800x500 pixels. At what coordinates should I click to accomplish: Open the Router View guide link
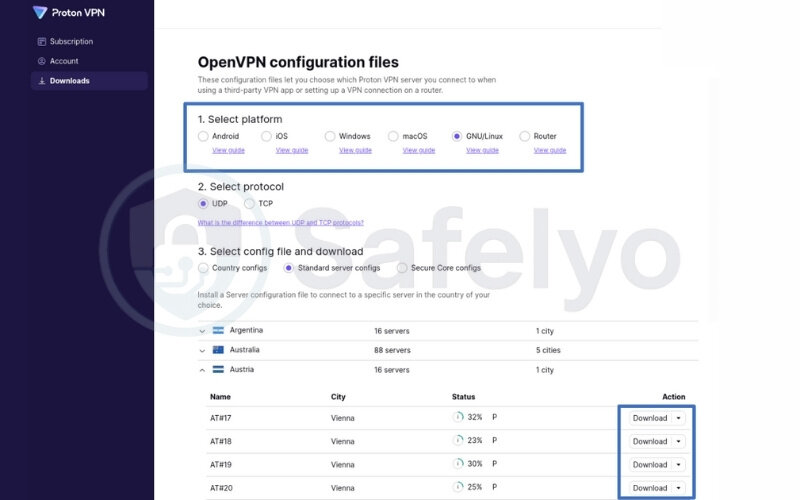[x=550, y=151]
